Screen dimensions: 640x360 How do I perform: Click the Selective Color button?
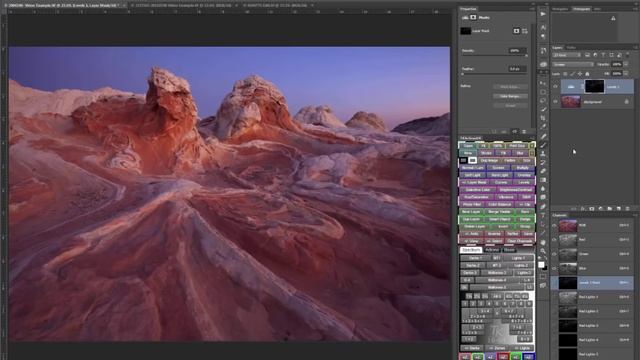pyautogui.click(x=478, y=190)
